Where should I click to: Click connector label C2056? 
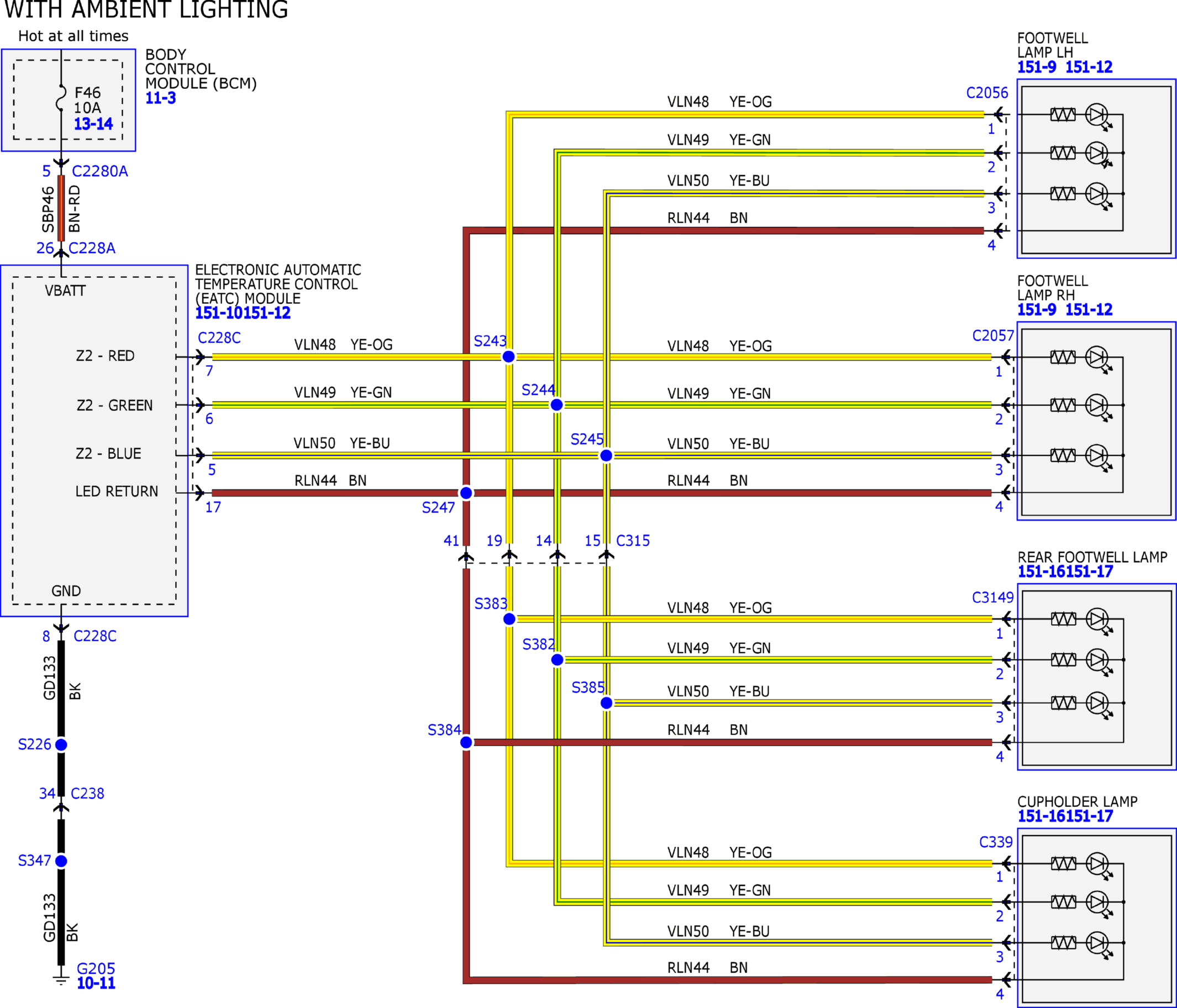(x=987, y=93)
